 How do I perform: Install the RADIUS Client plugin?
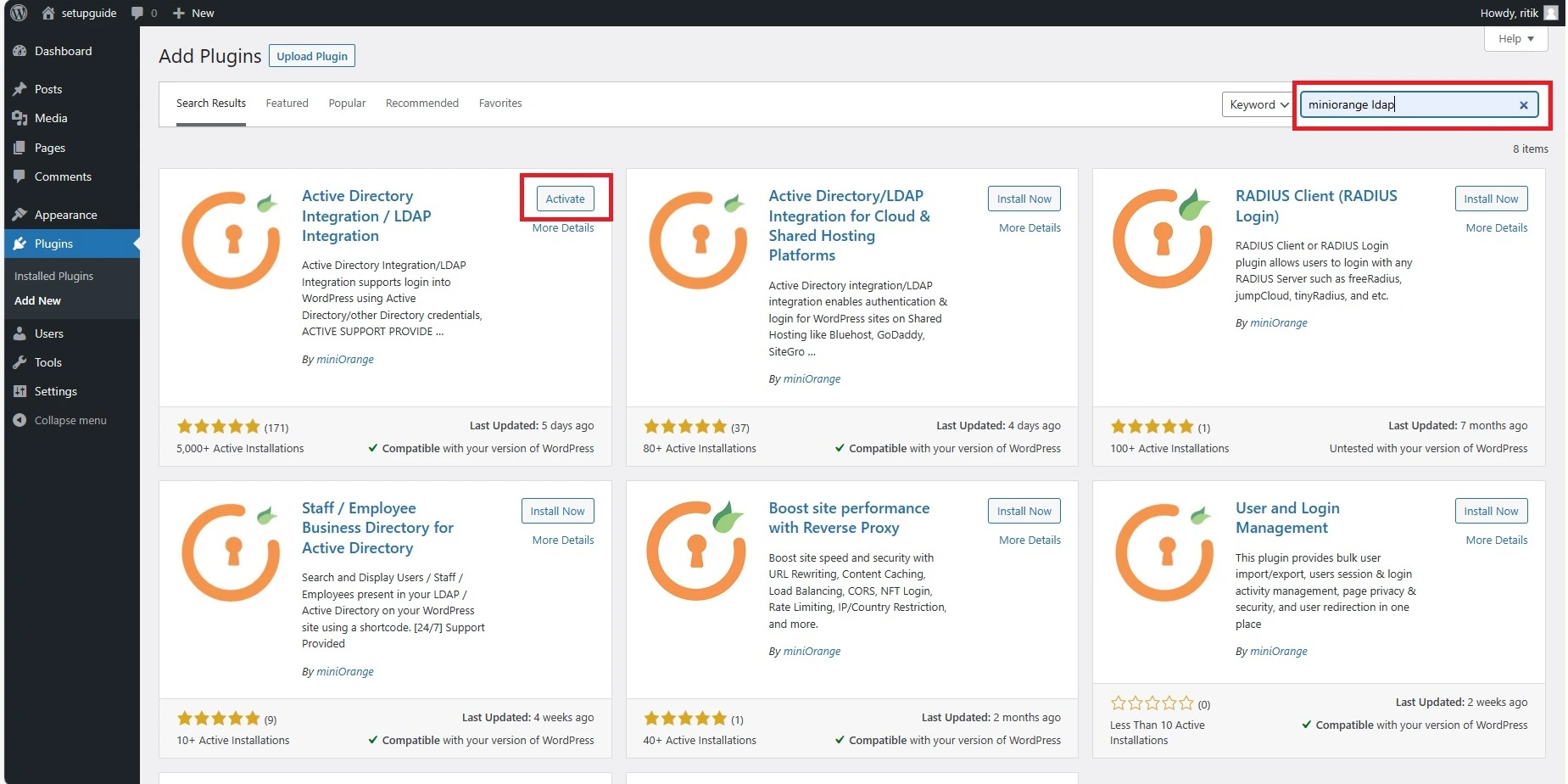point(1491,199)
